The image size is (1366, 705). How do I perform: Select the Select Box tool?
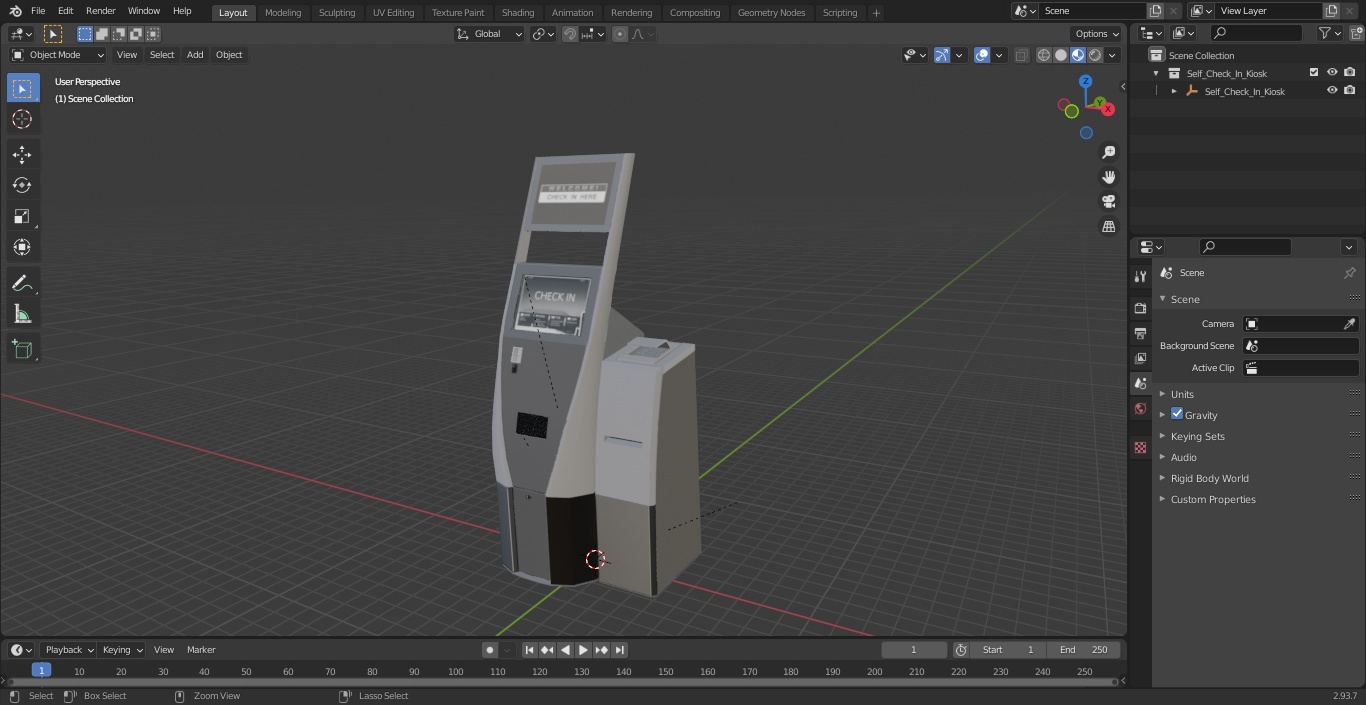tap(22, 88)
